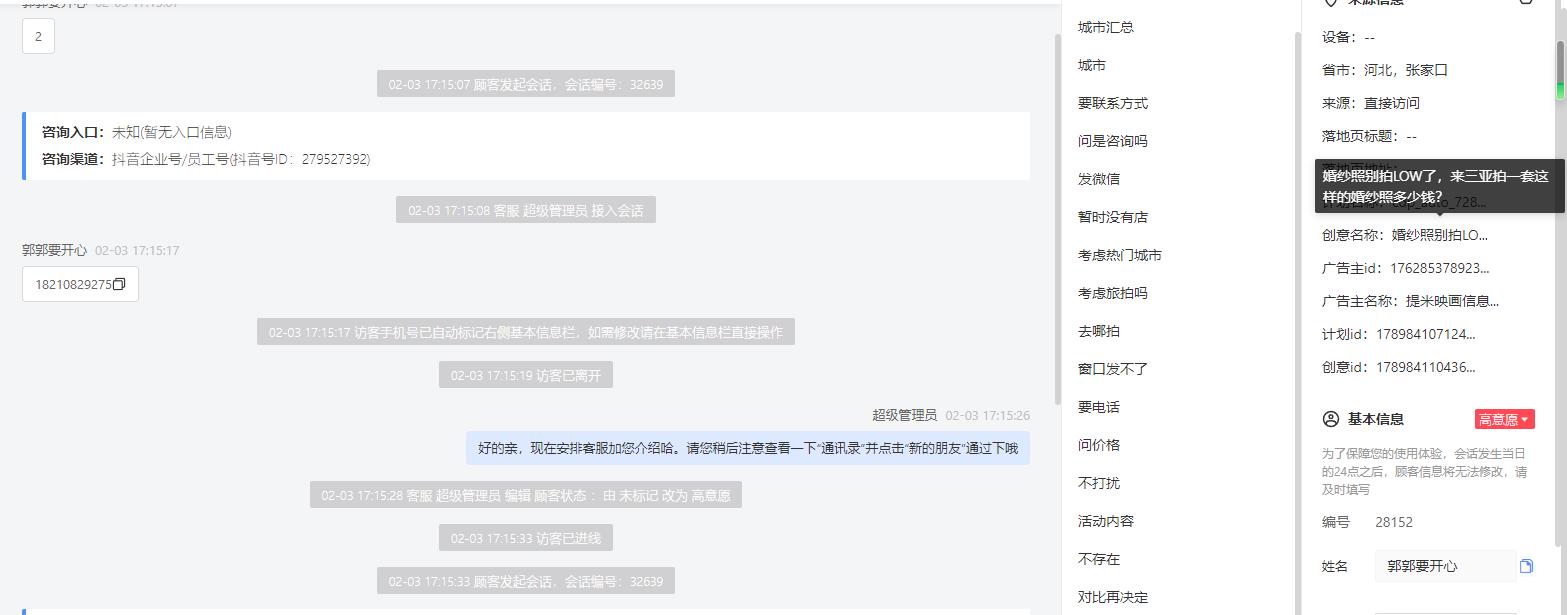Pick the 发微信 quick reply entry
Viewport: 1567px width, 615px height.
1099,179
